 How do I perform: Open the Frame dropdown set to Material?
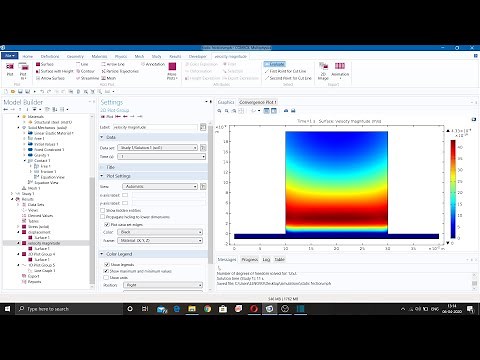pyautogui.click(x=160, y=240)
